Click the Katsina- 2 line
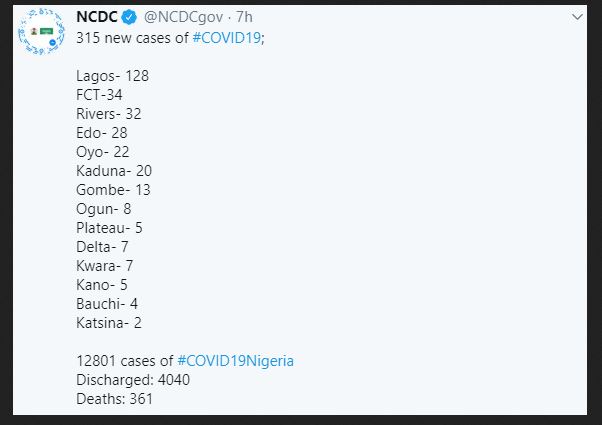 (x=106, y=322)
